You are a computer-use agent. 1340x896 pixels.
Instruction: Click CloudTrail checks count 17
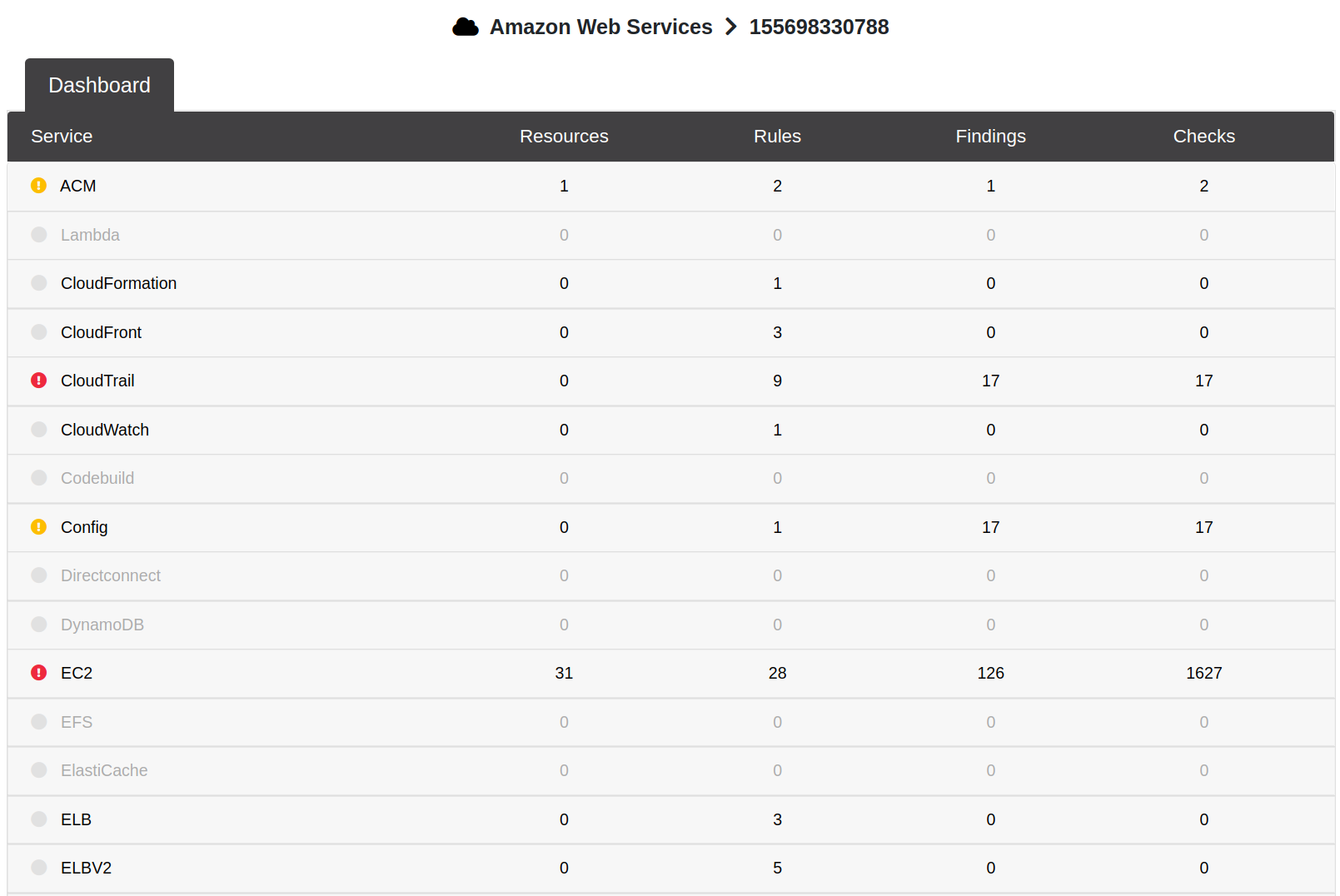pyautogui.click(x=1203, y=381)
